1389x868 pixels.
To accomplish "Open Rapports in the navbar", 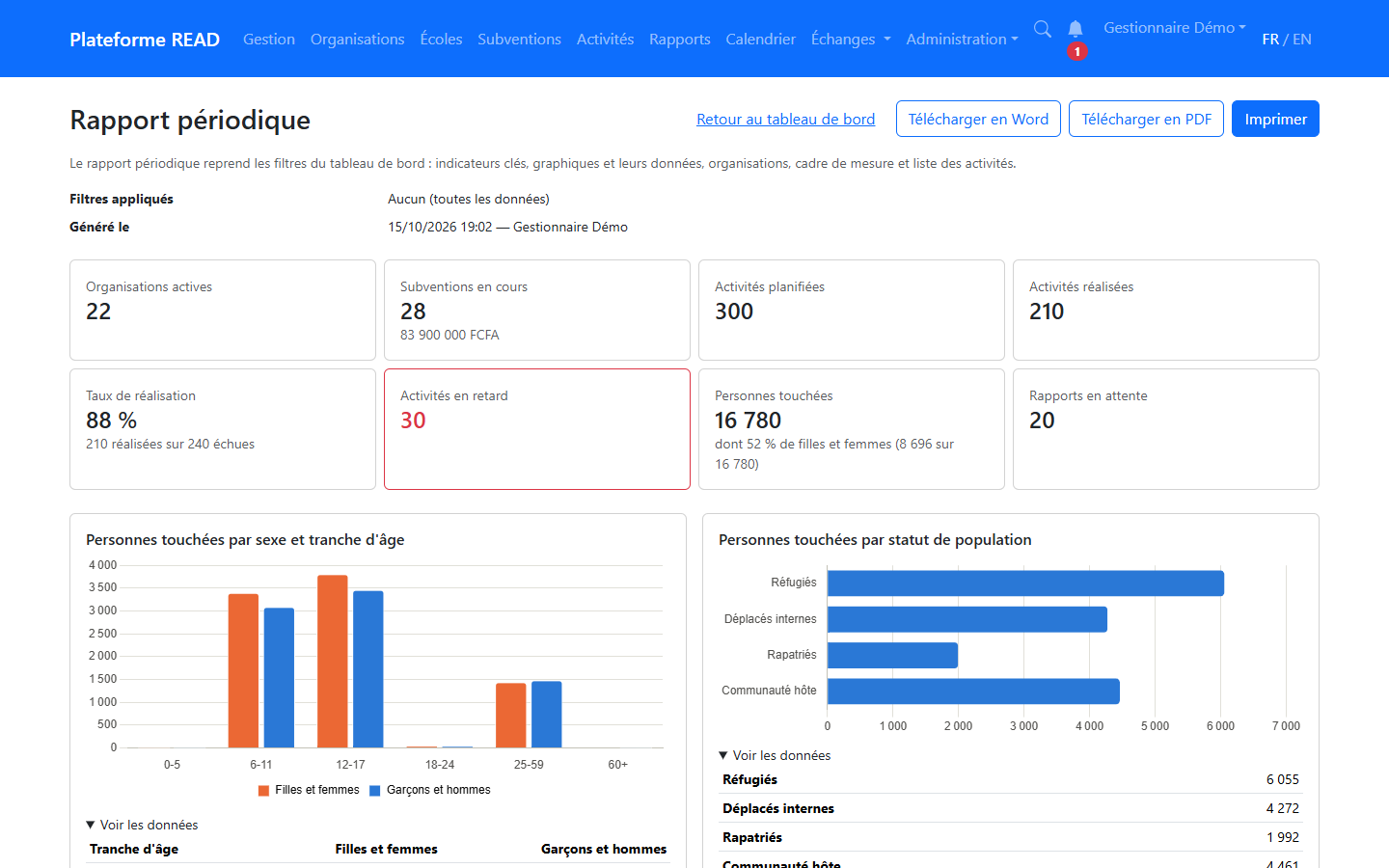I will (x=680, y=39).
